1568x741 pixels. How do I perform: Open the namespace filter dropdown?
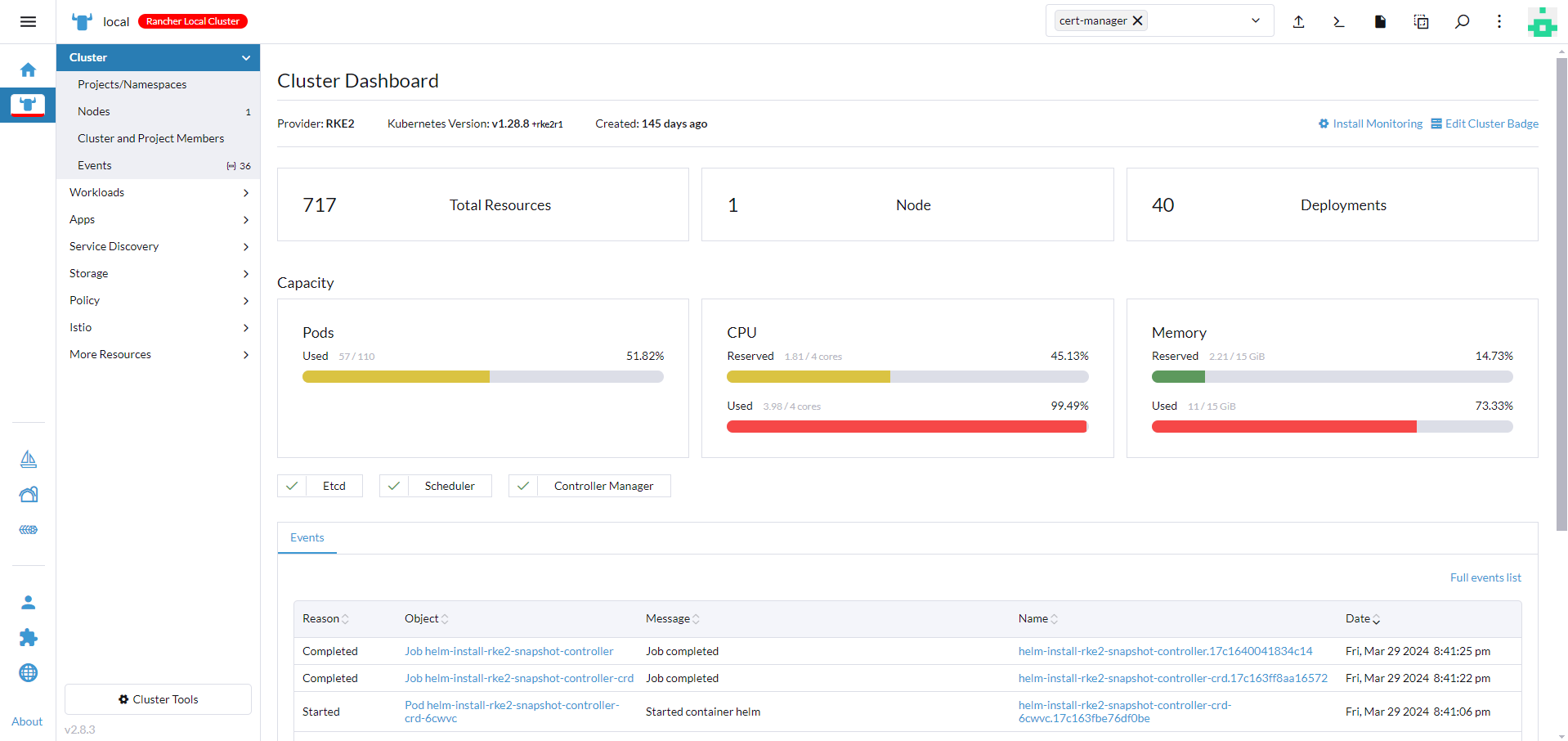tap(1255, 21)
